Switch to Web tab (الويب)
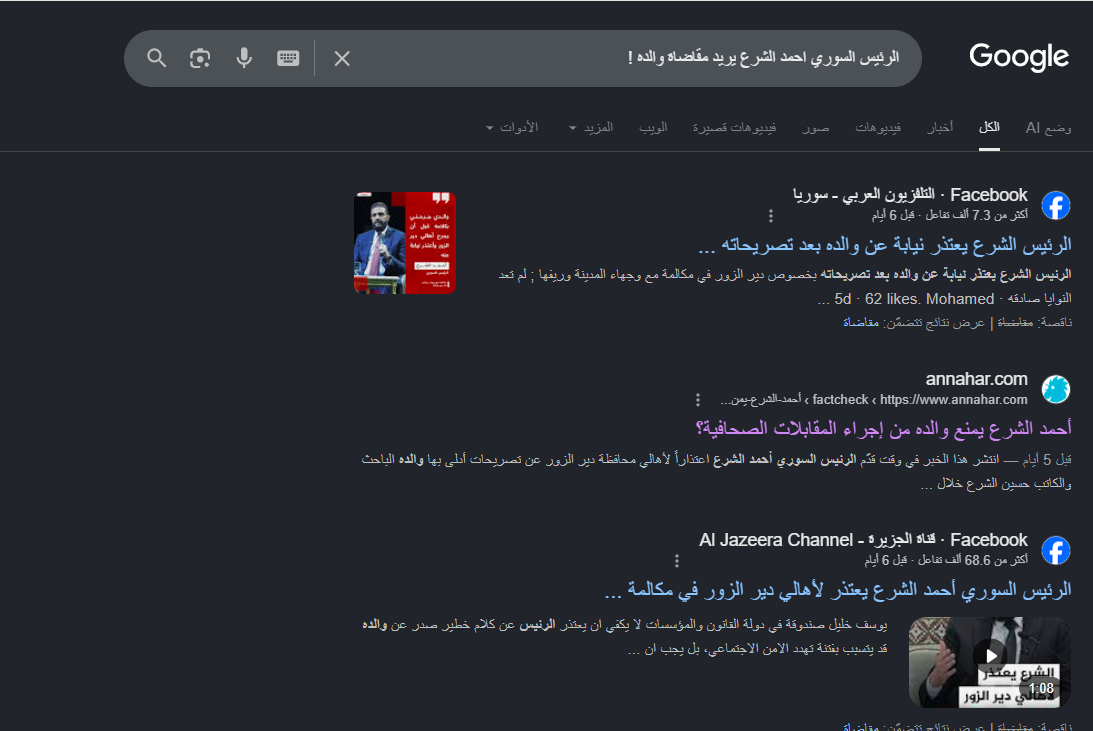This screenshot has height=731, width=1093. pyautogui.click(x=652, y=128)
